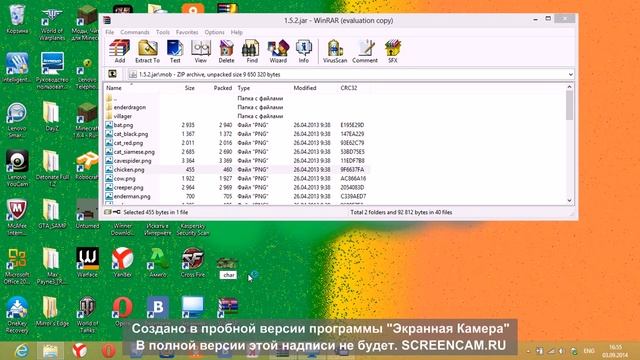Select cow.png in the file list

[237, 179]
